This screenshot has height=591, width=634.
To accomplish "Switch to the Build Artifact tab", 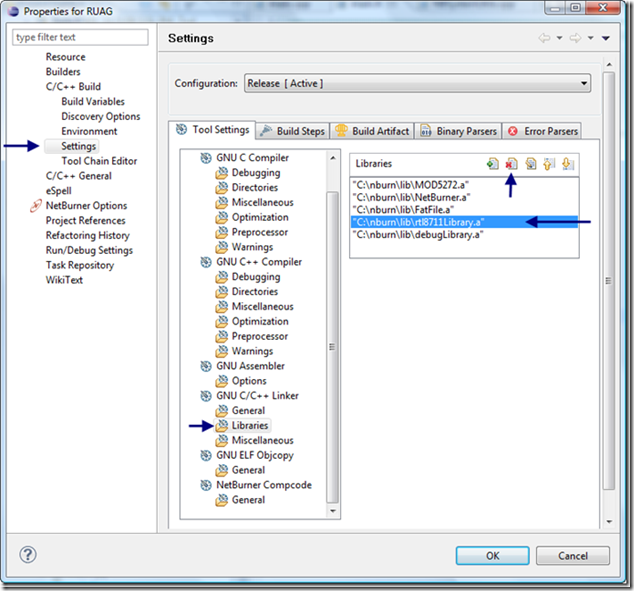I will coord(372,131).
